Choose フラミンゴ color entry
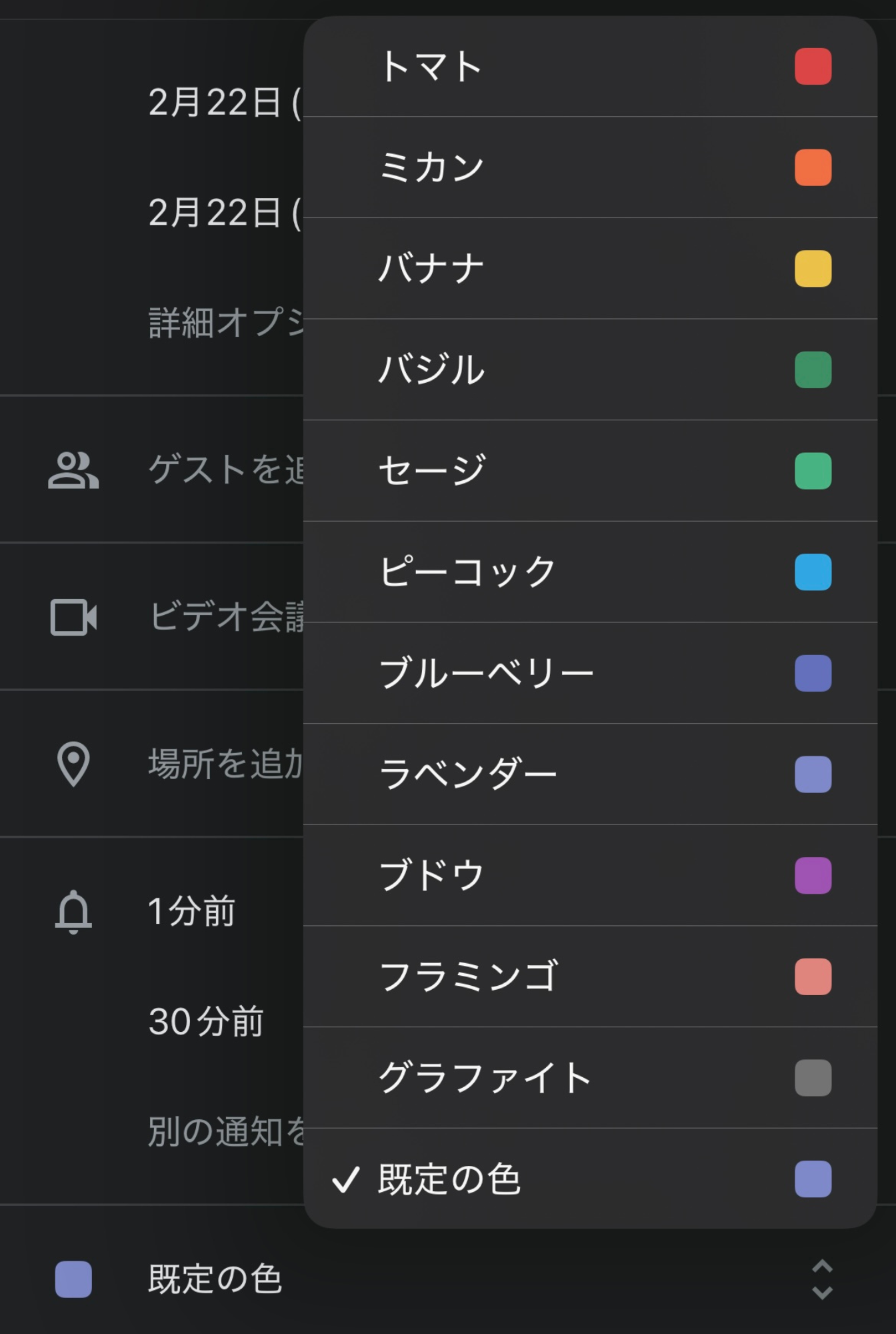 click(x=589, y=976)
